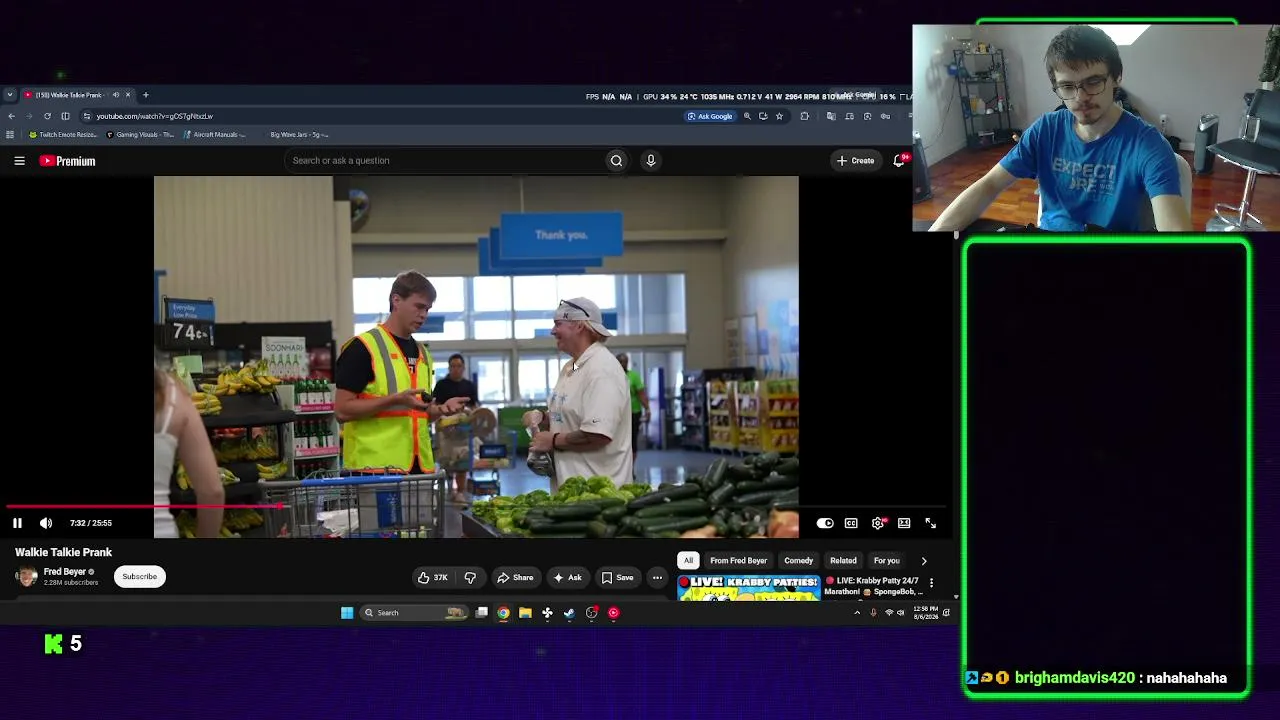Open a new browser tab

[x=146, y=95]
